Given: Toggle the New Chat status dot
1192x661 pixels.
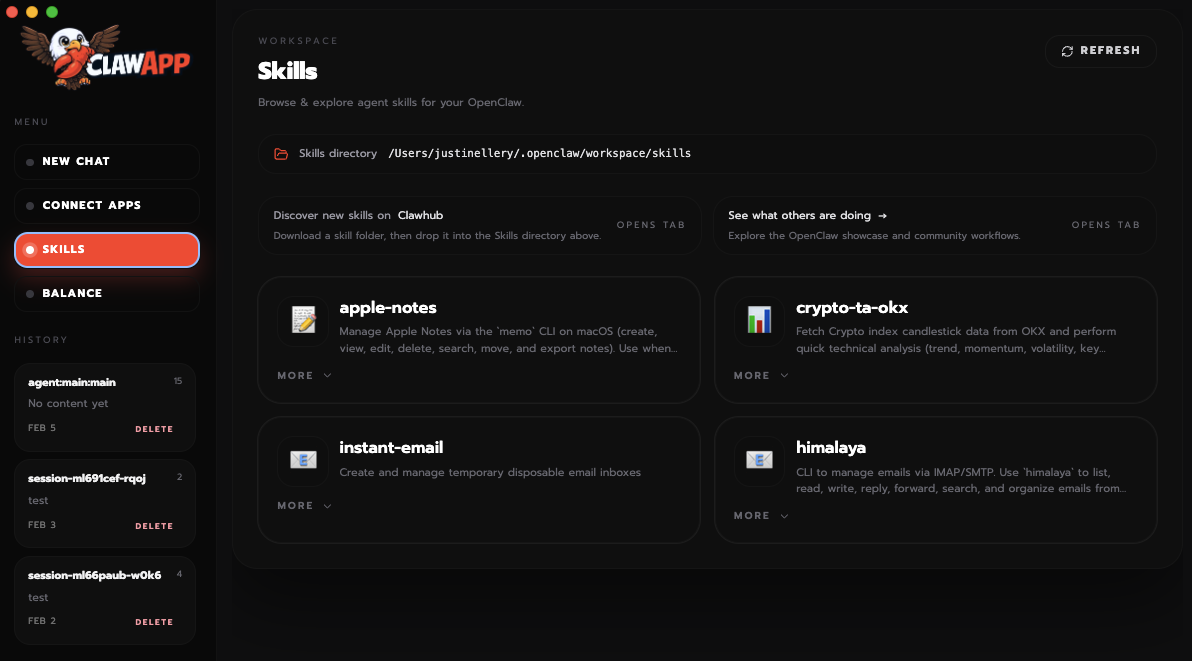Looking at the screenshot, I should pos(30,161).
